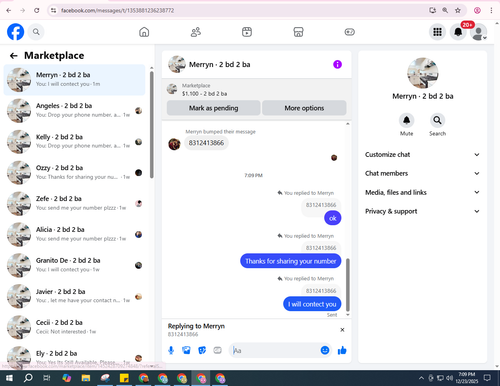The height and width of the screenshot is (386, 500).
Task: Open the Cecii · 2 bd 2 ba conversation
Action: (74, 327)
